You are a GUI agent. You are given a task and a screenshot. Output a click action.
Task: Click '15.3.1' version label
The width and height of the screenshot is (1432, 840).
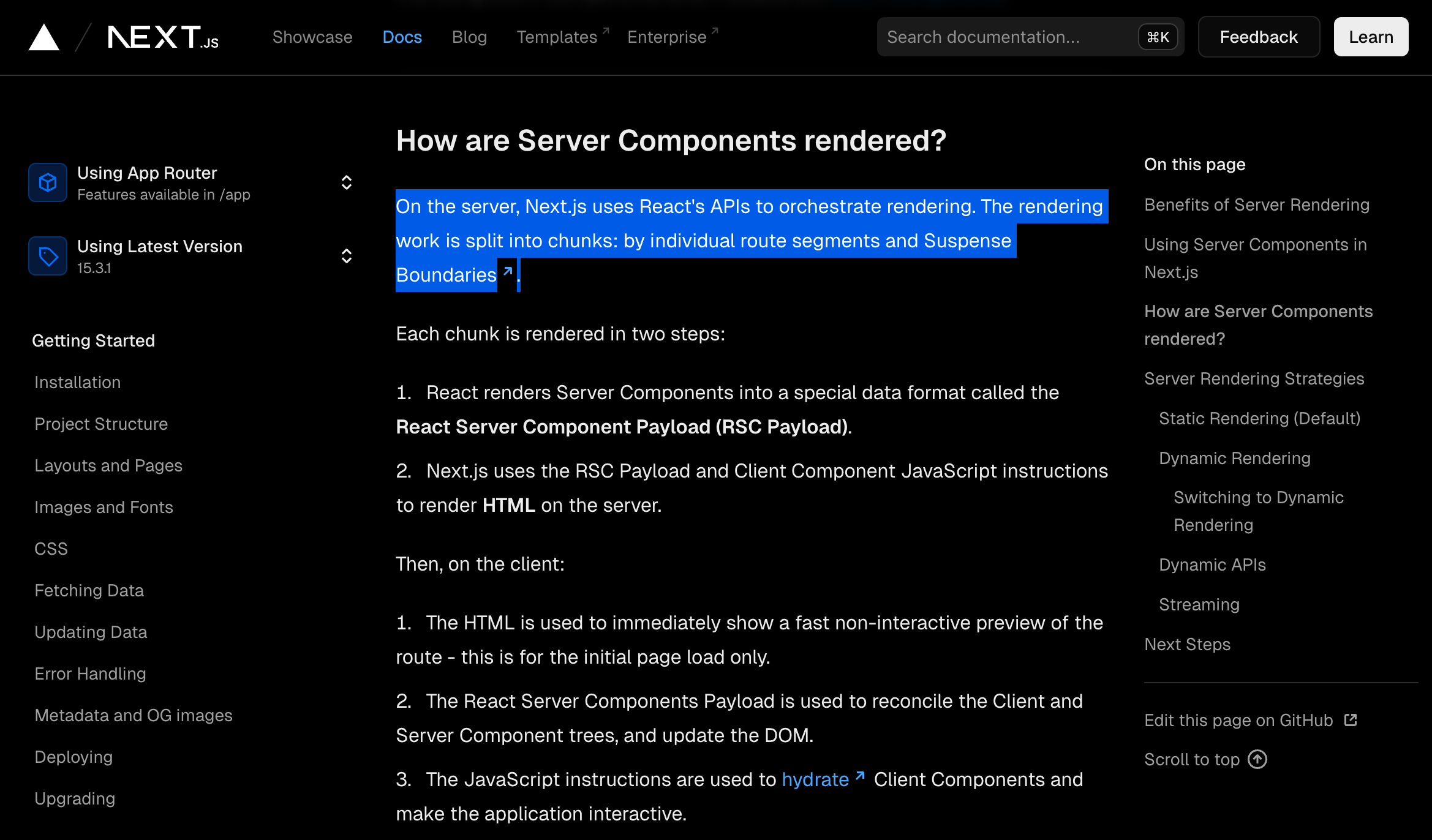94,268
